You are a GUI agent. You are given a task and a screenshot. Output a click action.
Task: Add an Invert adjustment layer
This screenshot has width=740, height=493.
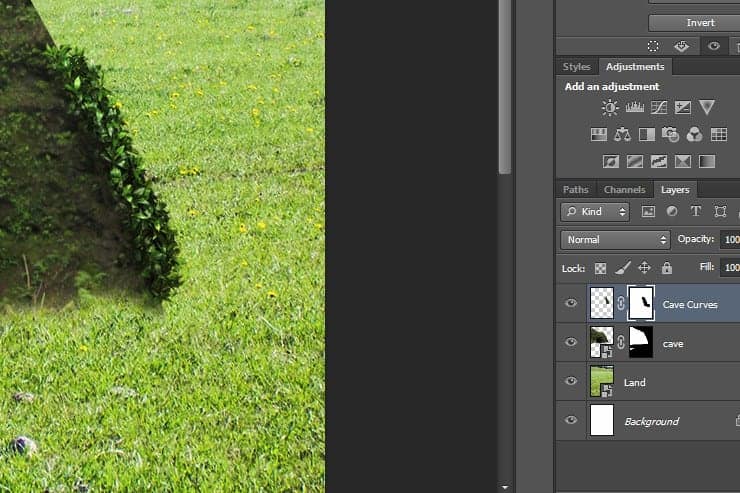tap(611, 162)
